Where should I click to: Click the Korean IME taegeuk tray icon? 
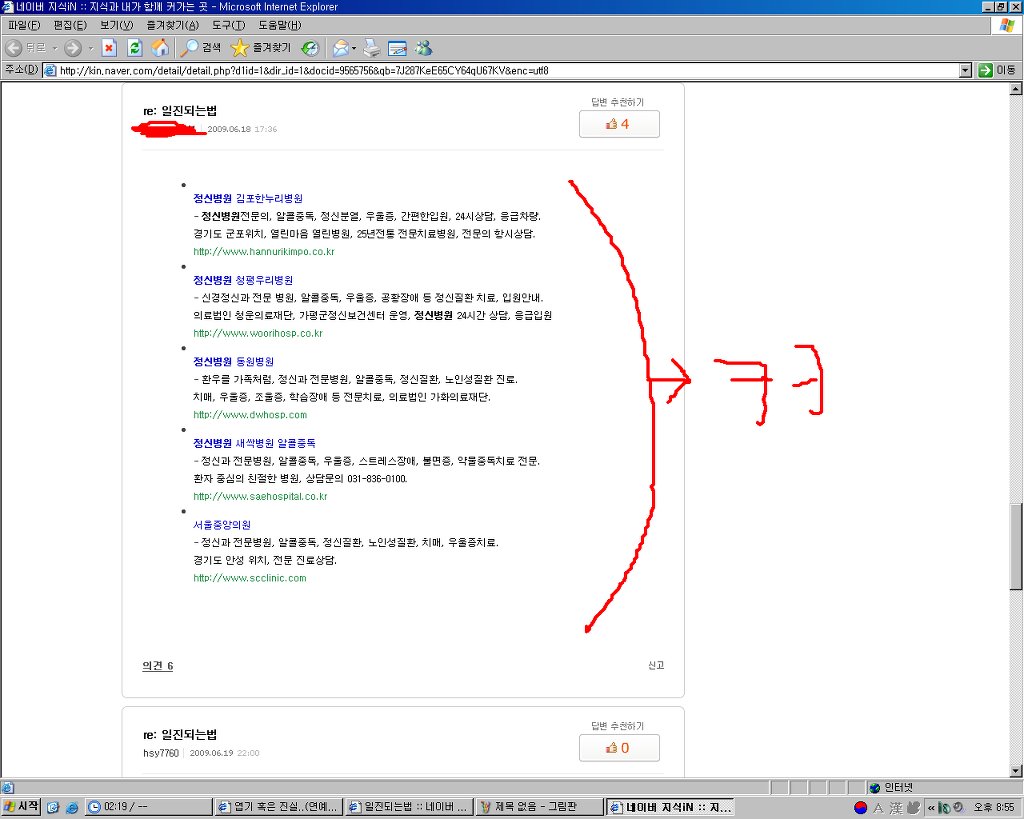pyautogui.click(x=861, y=808)
